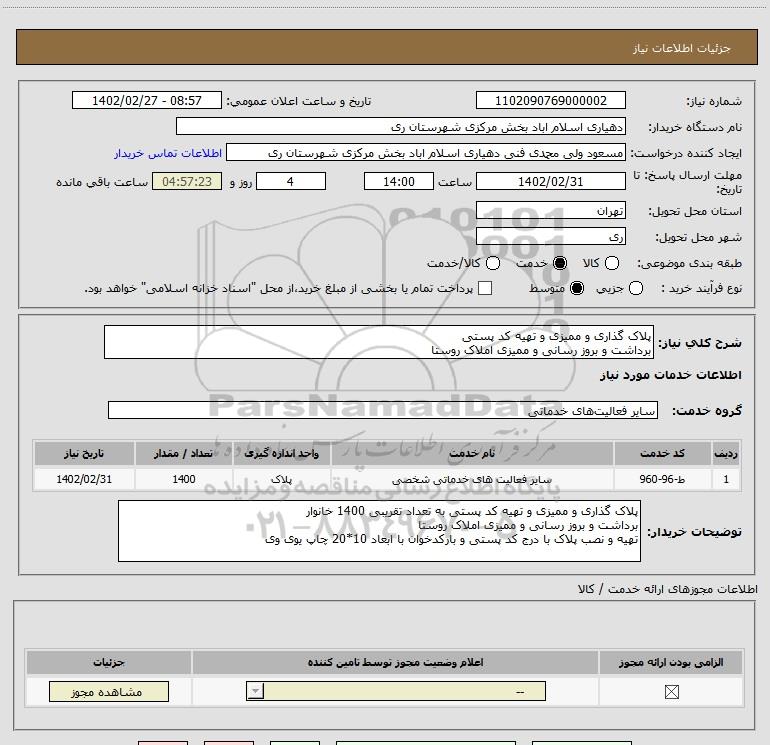The image size is (770, 745).
Task: Click the اطلاعات خدمات مورد نیاز section heading
Action: [670, 375]
